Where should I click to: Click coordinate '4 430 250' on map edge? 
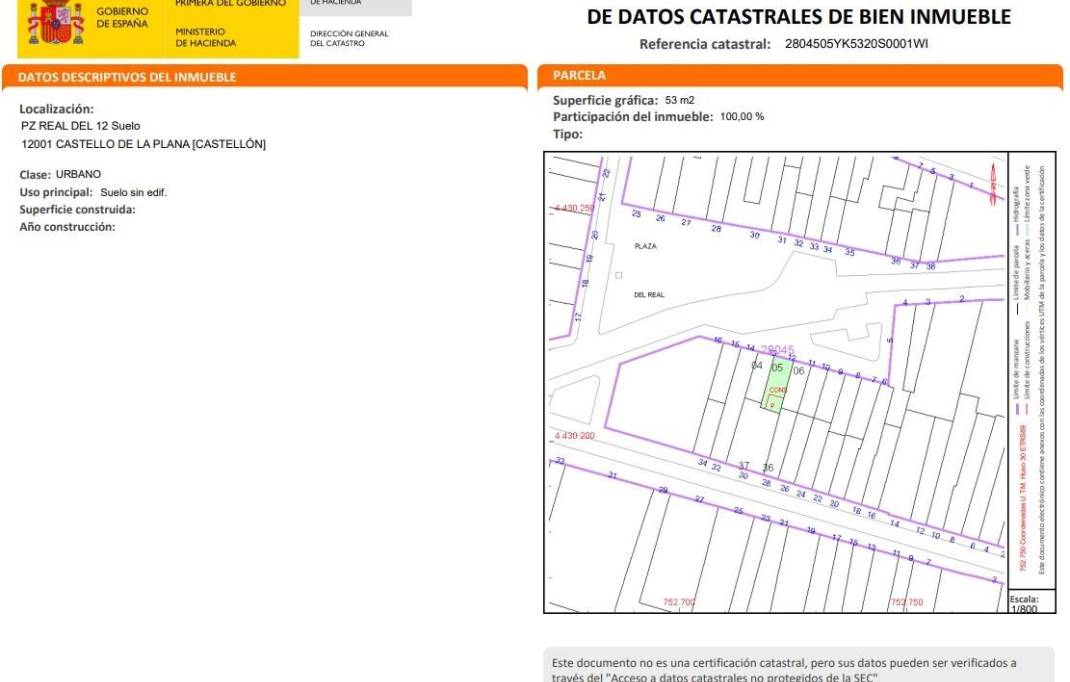(x=574, y=208)
